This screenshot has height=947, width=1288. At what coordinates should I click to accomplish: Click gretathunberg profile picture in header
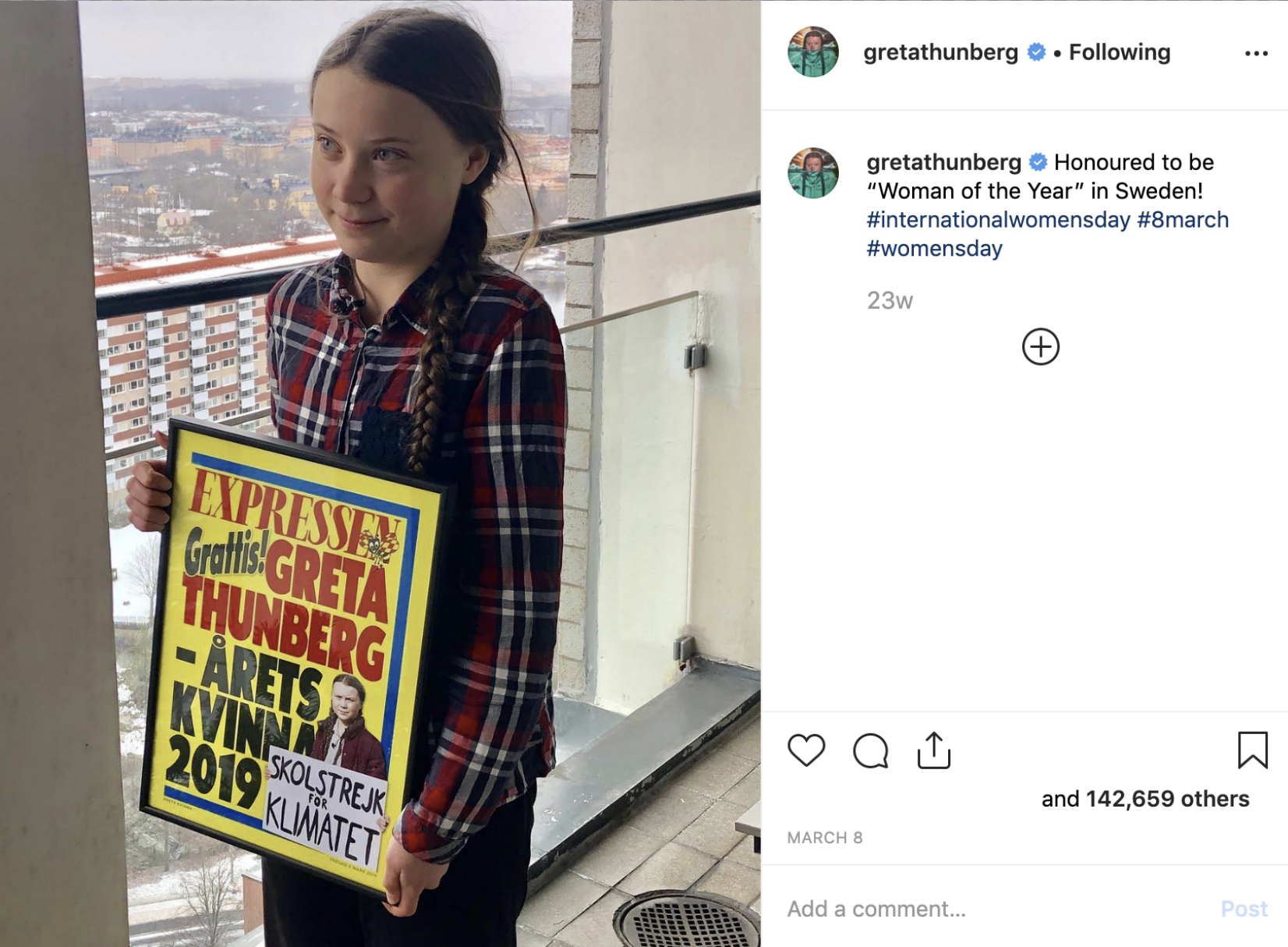813,52
